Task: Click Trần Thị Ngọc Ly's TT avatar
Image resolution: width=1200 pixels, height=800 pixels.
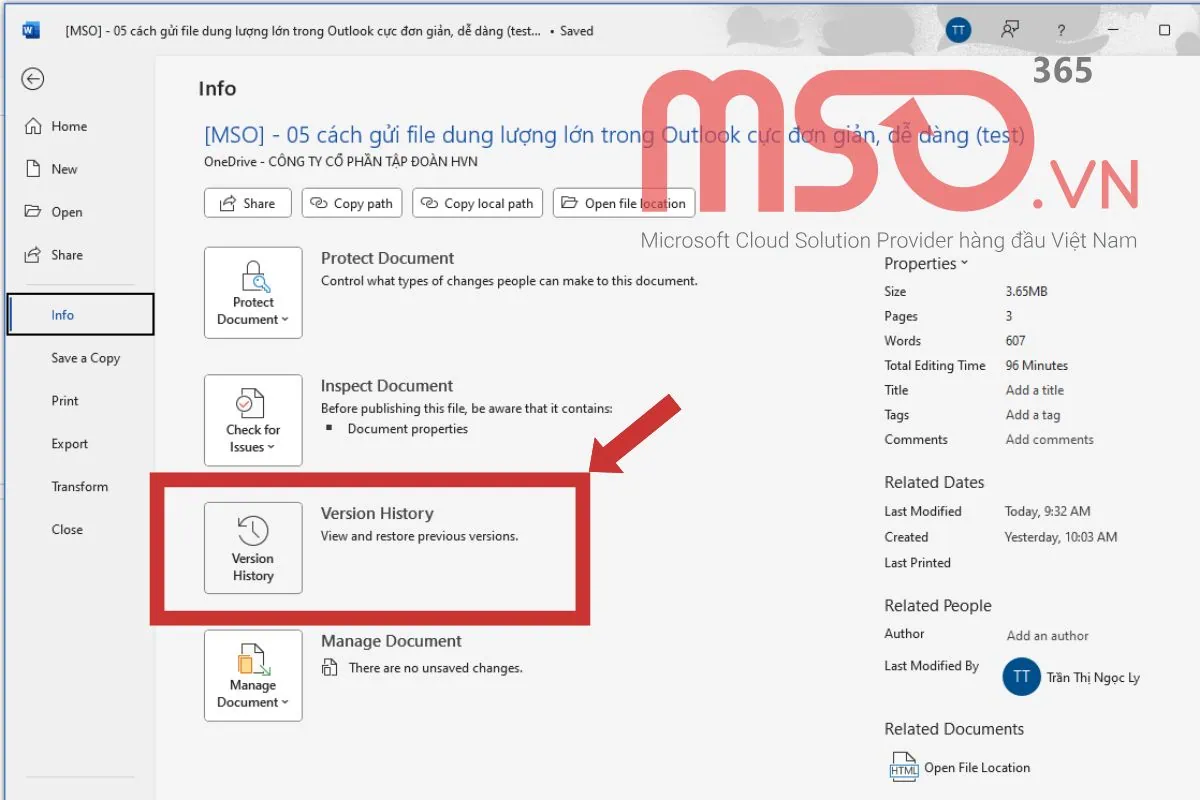Action: (1021, 677)
